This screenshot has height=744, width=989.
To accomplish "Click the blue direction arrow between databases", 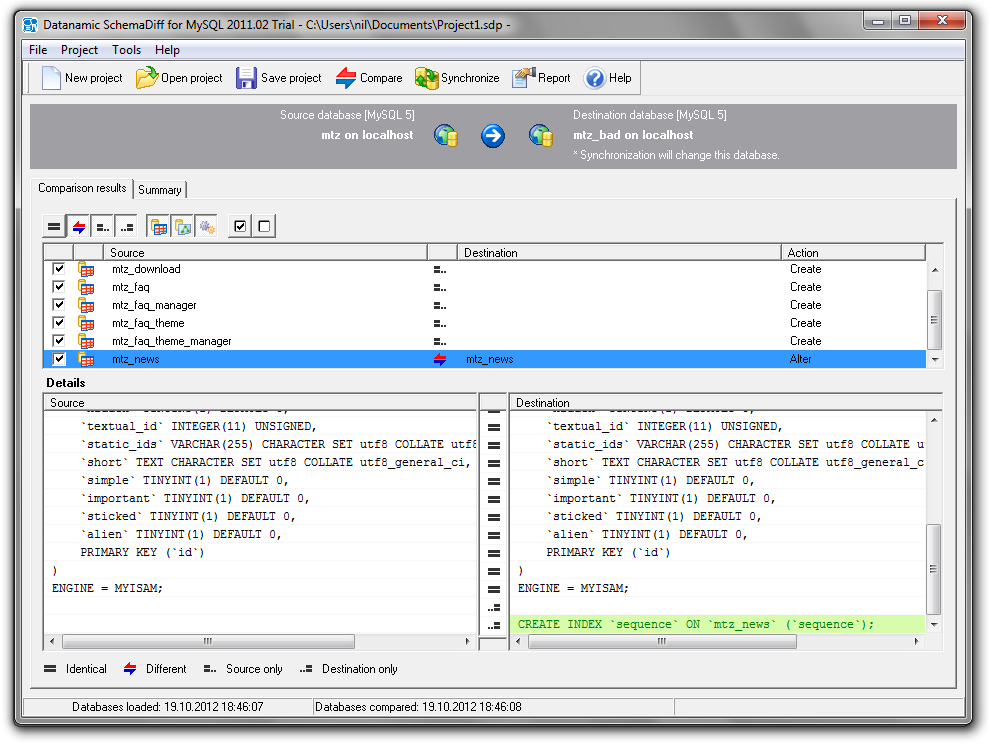I will point(493,136).
